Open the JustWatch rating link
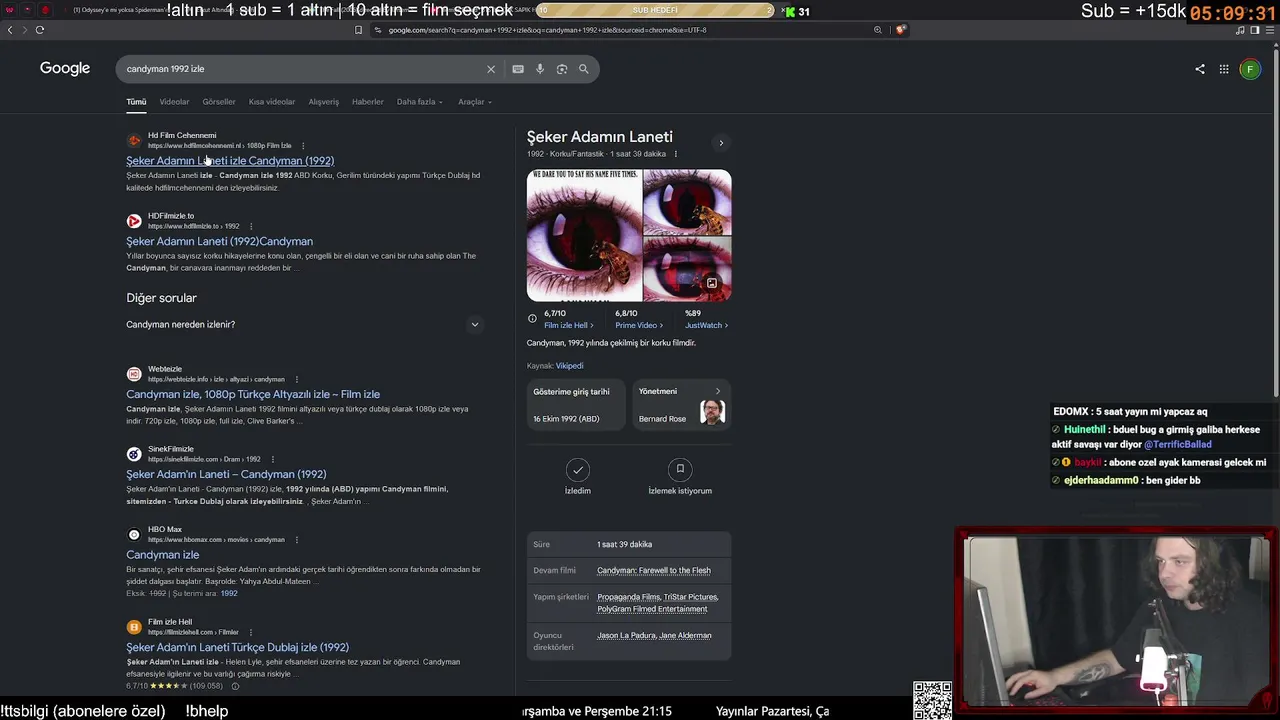1280x720 pixels. tap(706, 325)
